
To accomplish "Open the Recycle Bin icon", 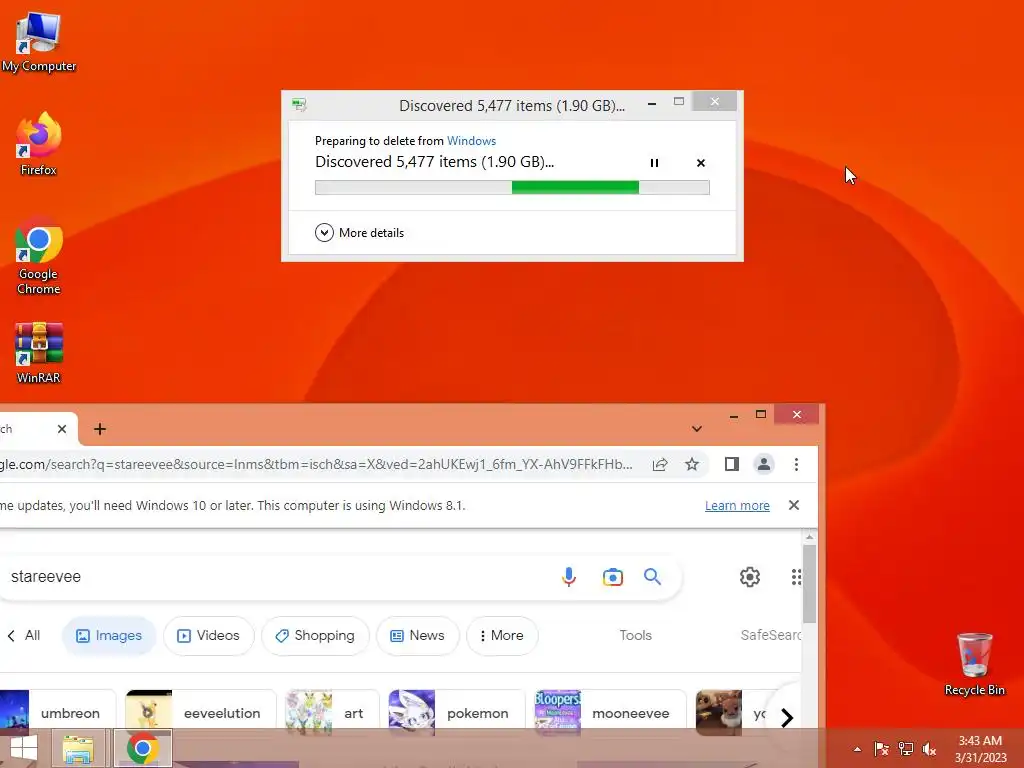I will point(974,664).
